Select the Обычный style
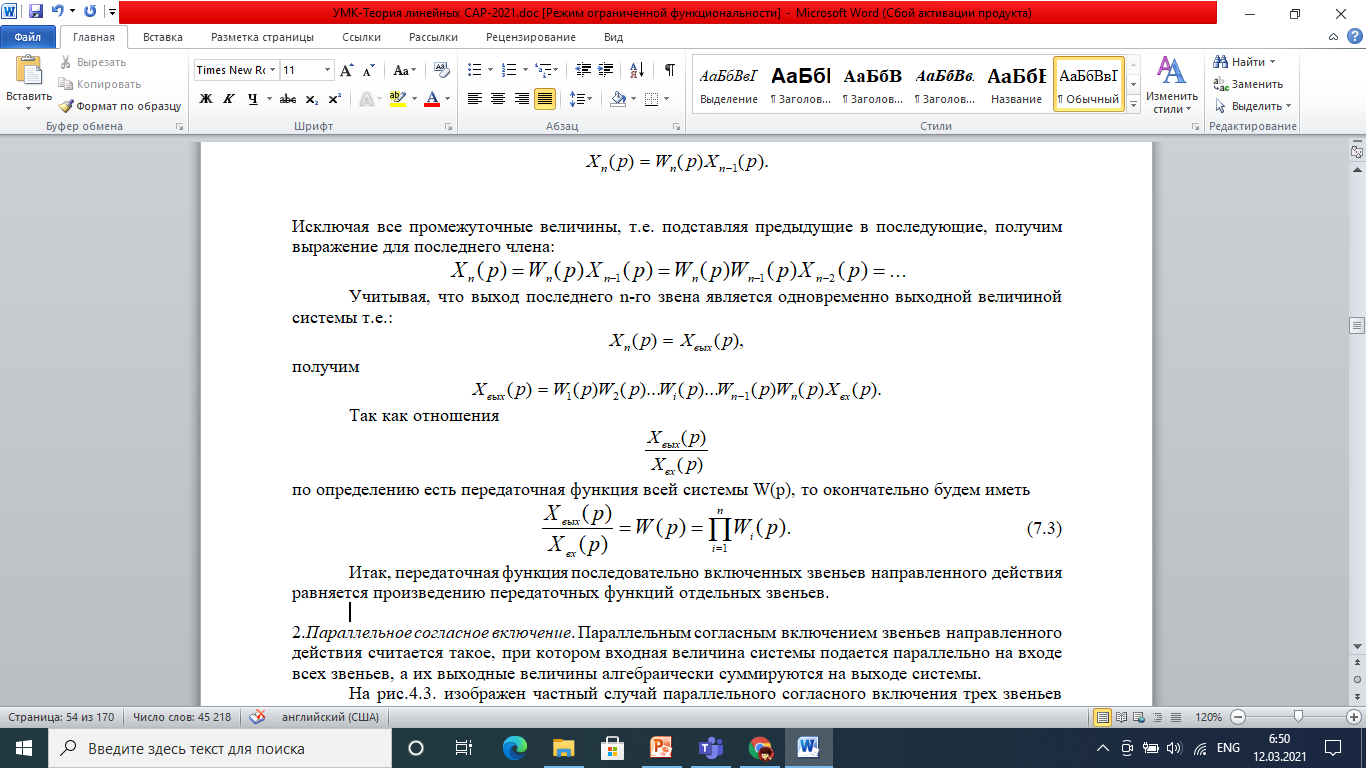This screenshot has height=768, width=1366. tap(1089, 84)
